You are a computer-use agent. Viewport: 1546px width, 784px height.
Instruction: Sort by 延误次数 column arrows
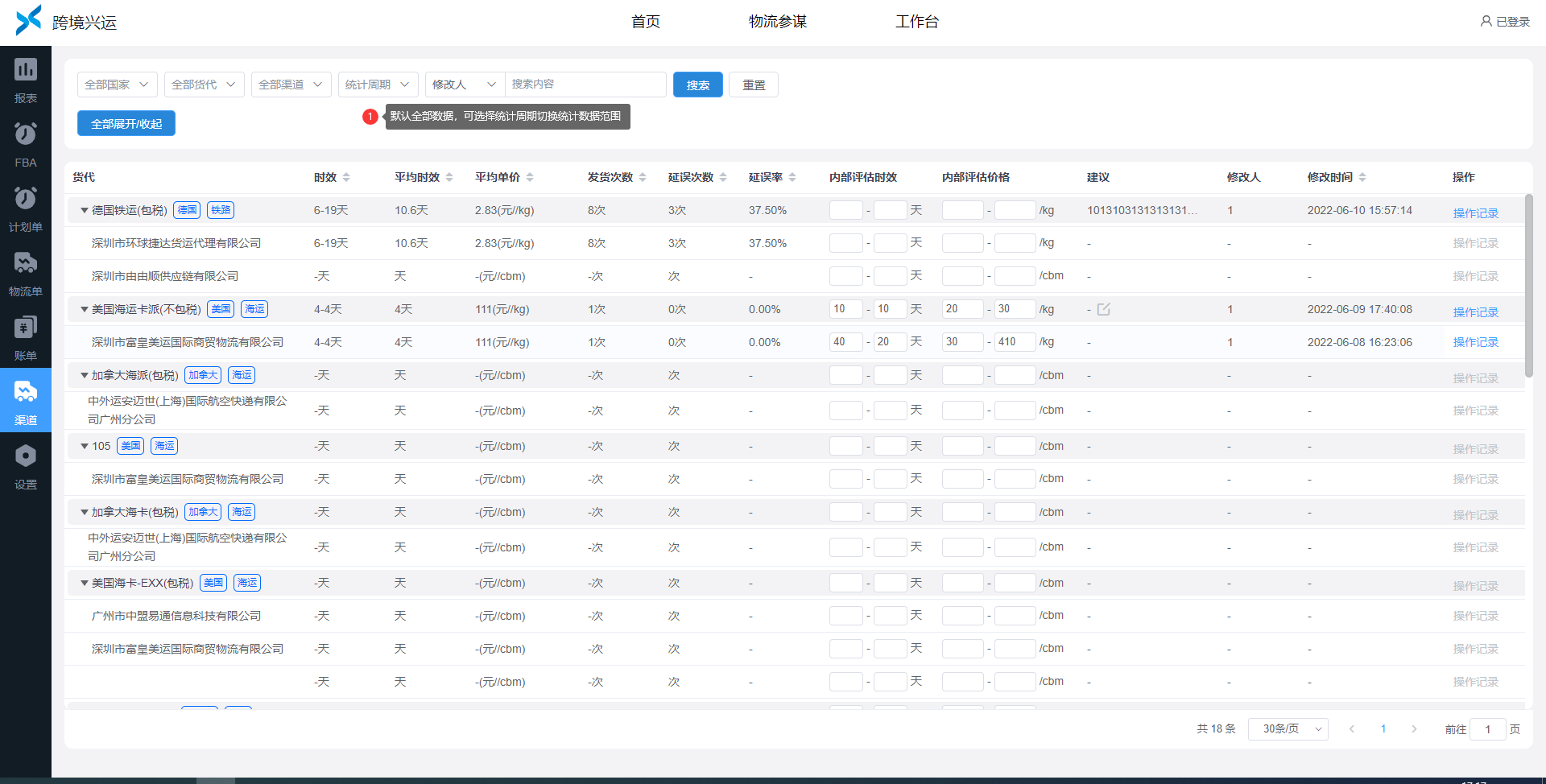[723, 177]
